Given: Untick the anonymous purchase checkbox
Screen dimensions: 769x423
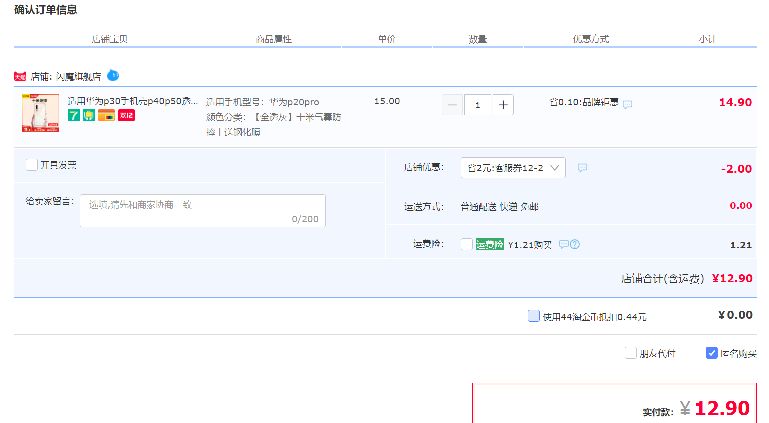Looking at the screenshot, I should 712,353.
